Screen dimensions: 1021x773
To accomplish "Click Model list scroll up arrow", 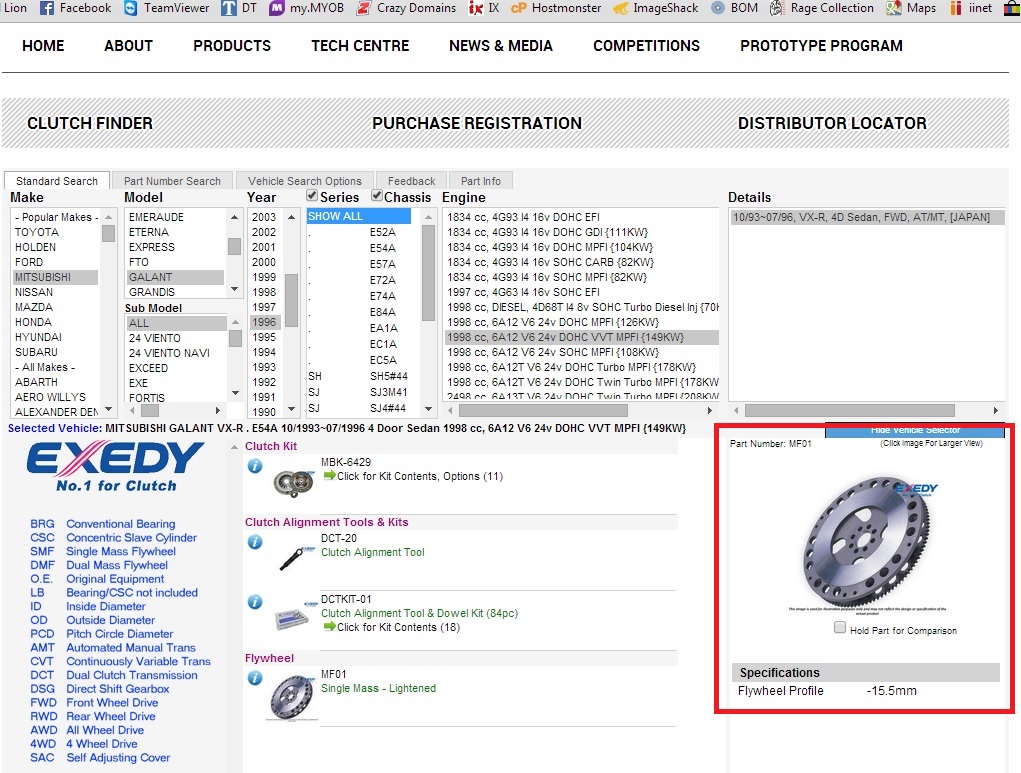I will pyautogui.click(x=234, y=217).
